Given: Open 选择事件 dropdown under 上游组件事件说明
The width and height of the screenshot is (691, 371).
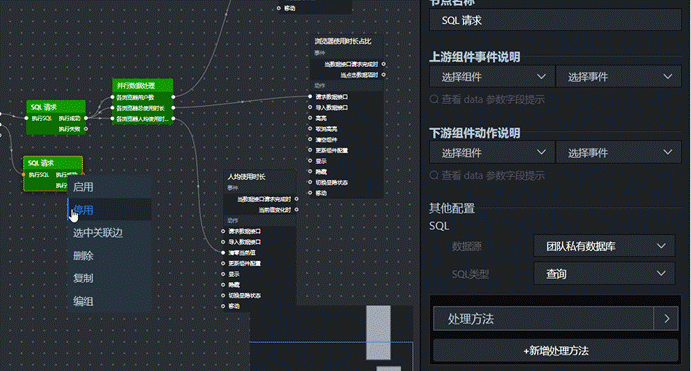Looking at the screenshot, I should tap(619, 77).
